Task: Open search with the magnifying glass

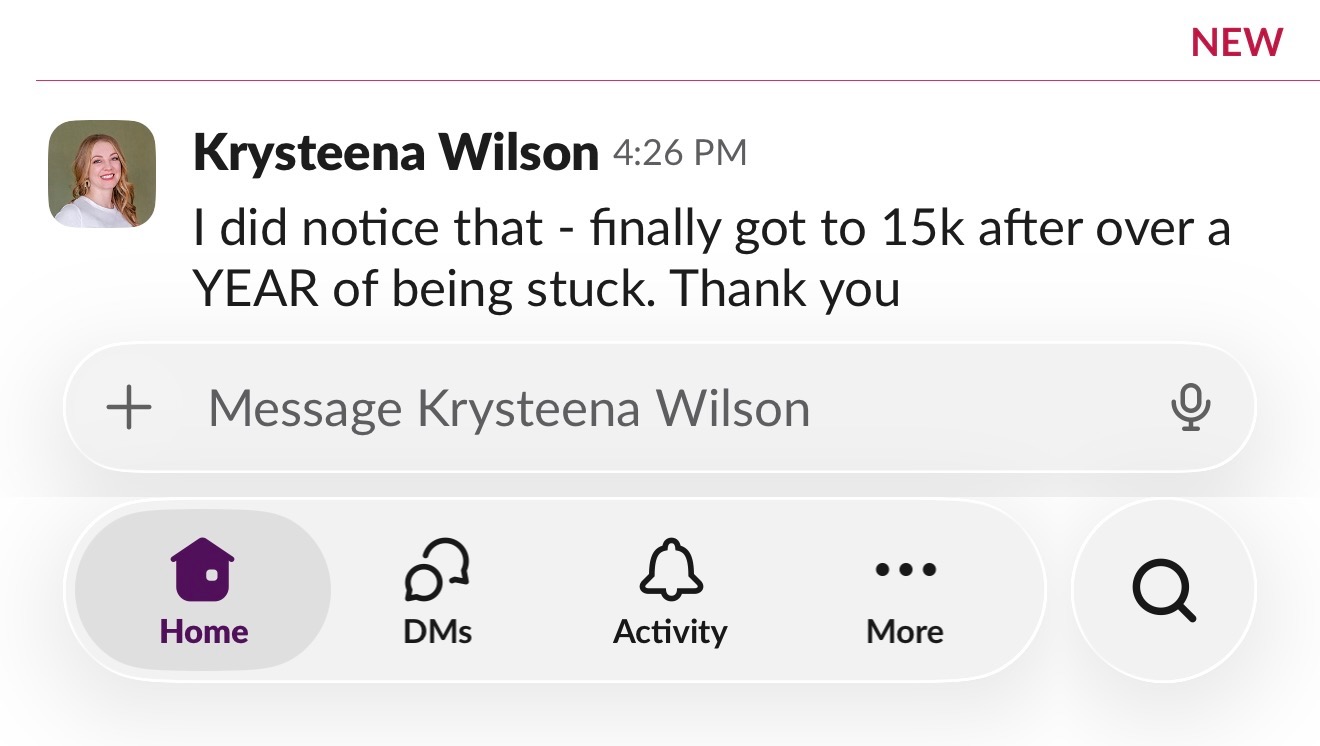Action: coord(1164,590)
